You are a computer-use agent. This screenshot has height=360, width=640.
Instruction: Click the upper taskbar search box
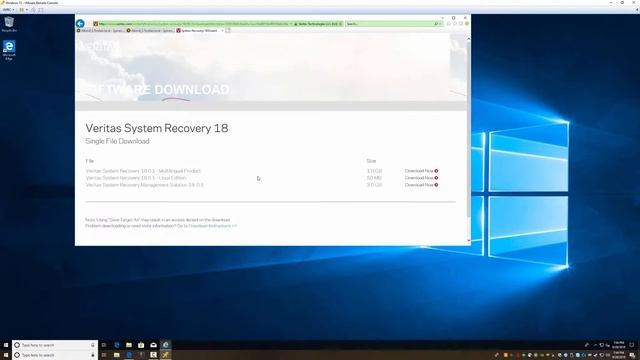55,345
